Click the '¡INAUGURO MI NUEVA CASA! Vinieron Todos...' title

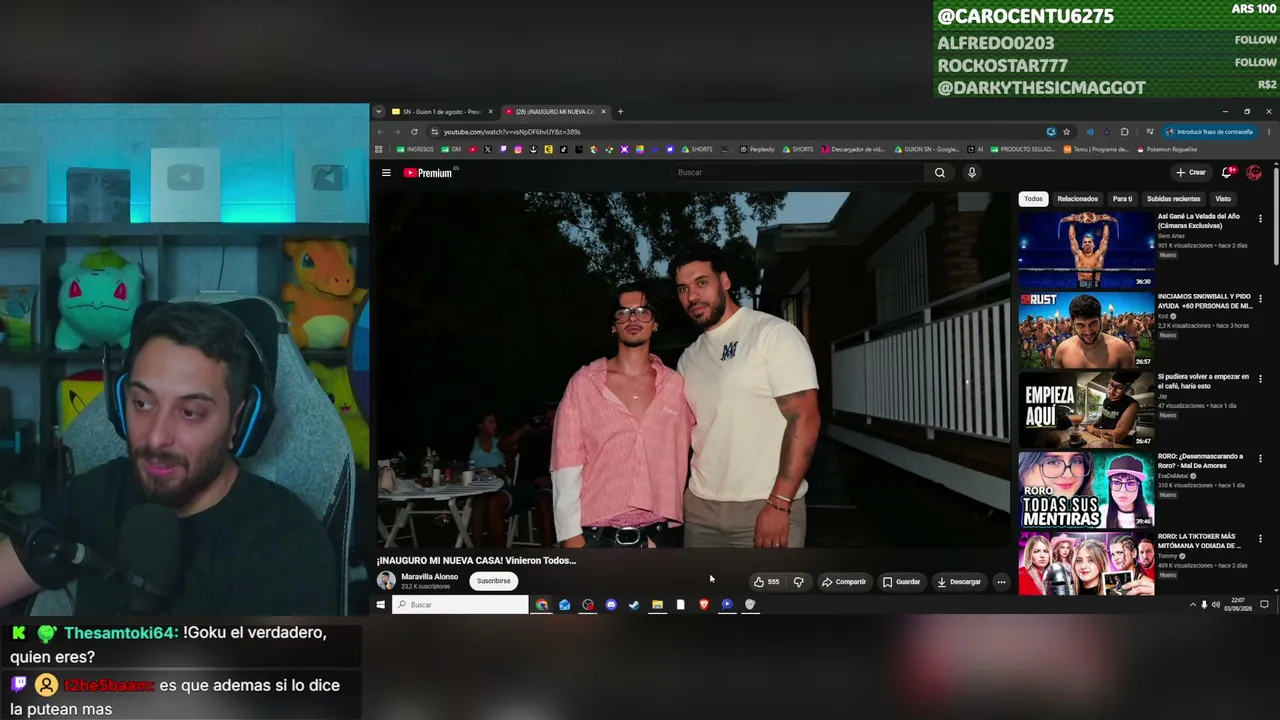(476, 560)
